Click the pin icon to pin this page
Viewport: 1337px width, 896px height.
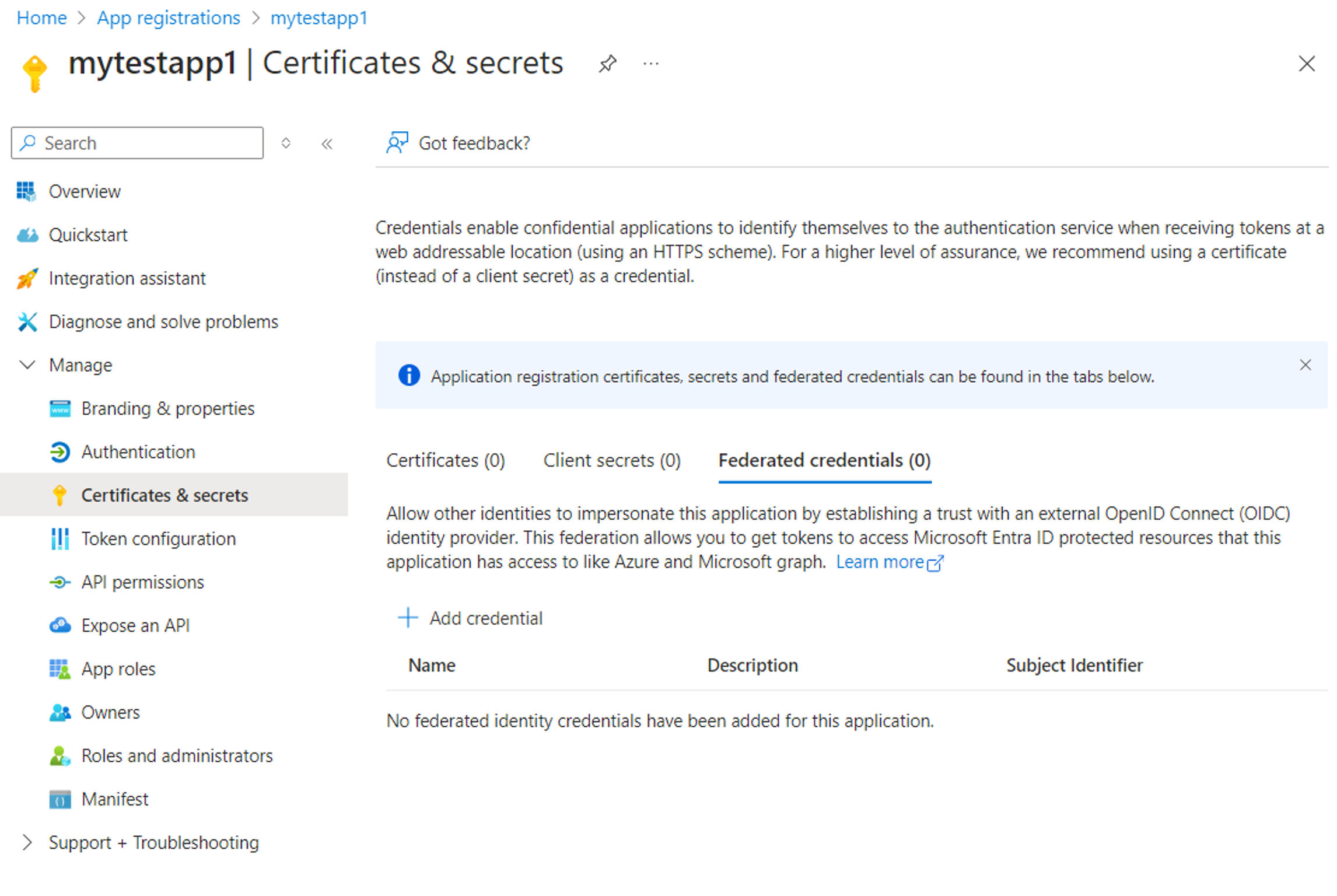click(x=608, y=62)
